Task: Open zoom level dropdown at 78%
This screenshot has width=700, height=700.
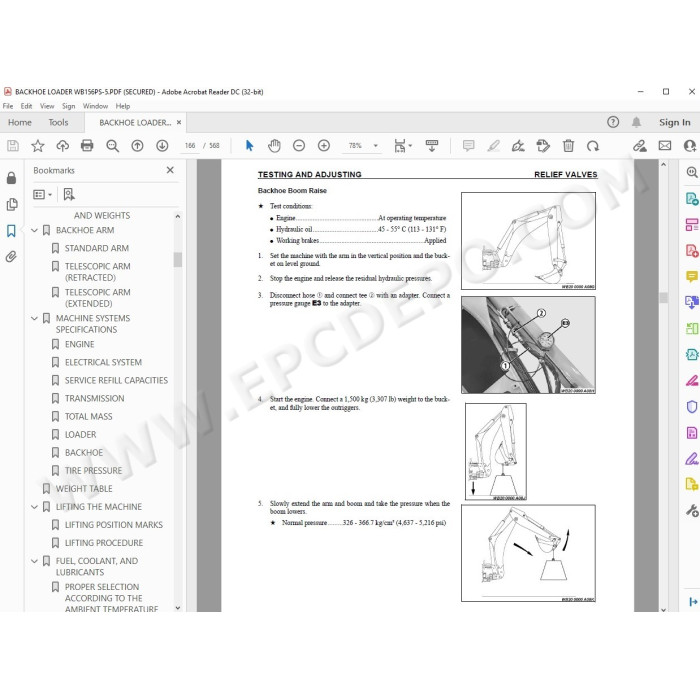Action: click(375, 146)
